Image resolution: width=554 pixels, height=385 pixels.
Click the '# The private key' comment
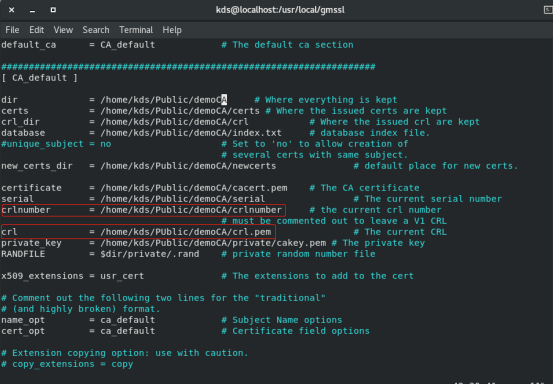pos(378,243)
